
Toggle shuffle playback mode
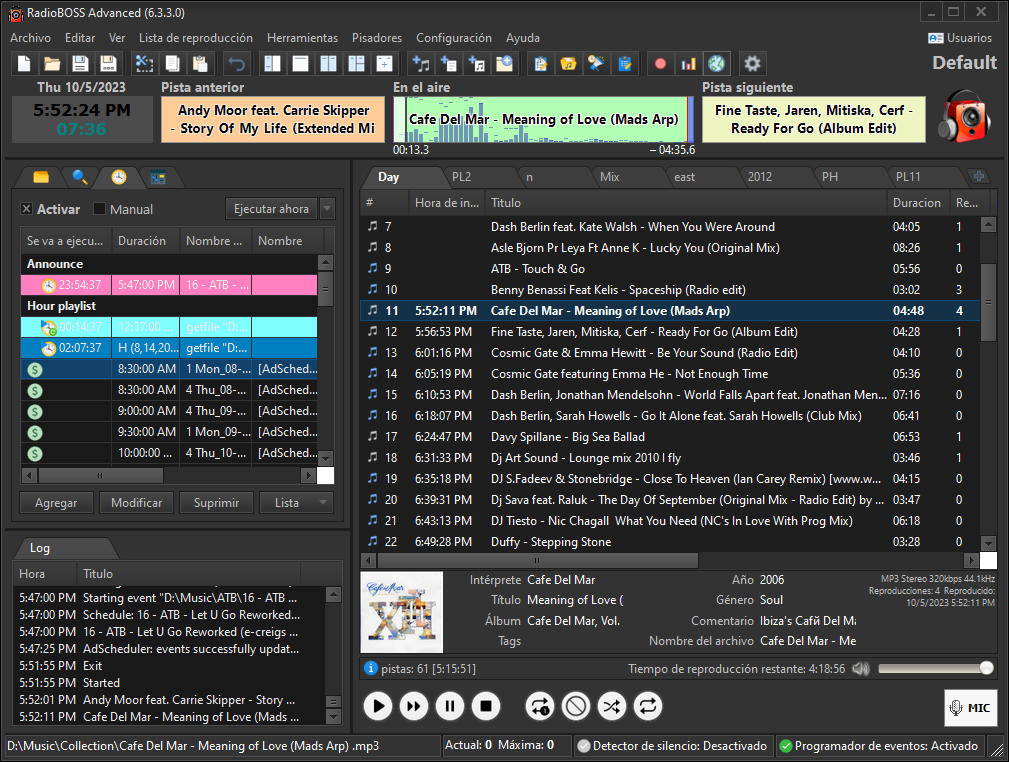pyautogui.click(x=611, y=707)
